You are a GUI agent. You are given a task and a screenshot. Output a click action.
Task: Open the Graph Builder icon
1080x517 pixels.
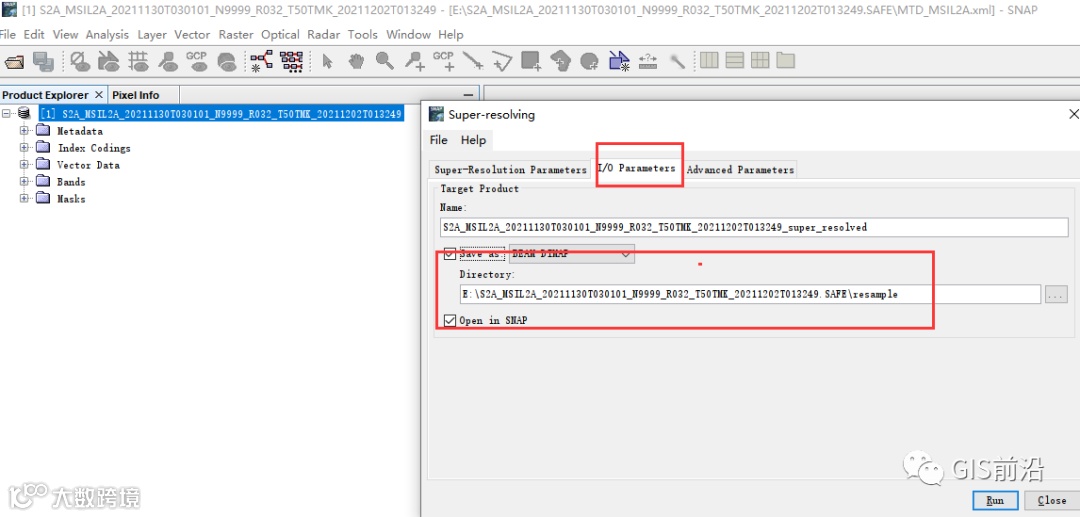pos(261,61)
